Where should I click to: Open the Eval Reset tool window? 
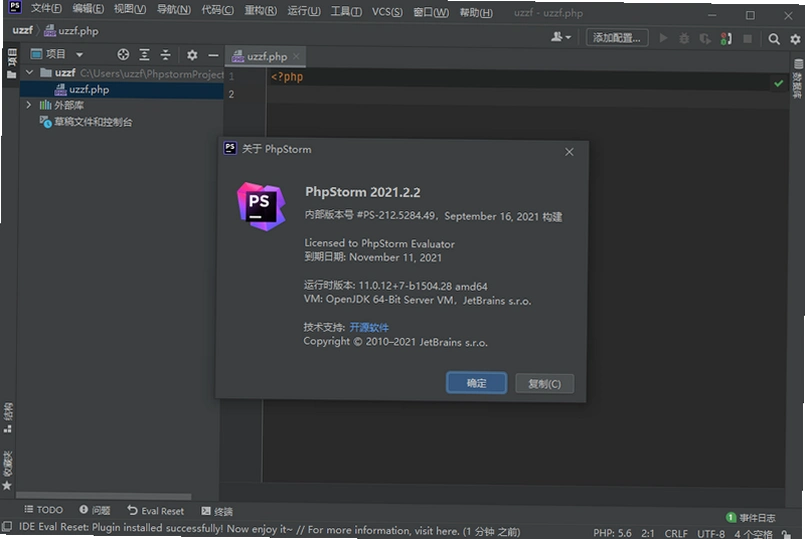[x=156, y=510]
